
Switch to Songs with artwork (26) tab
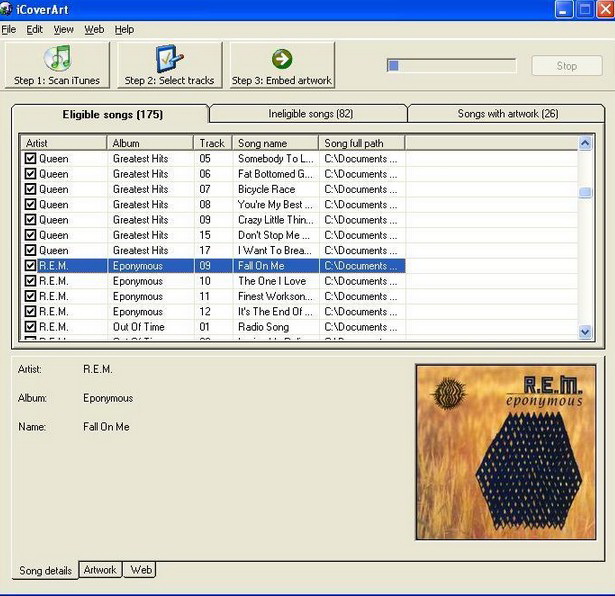click(507, 114)
